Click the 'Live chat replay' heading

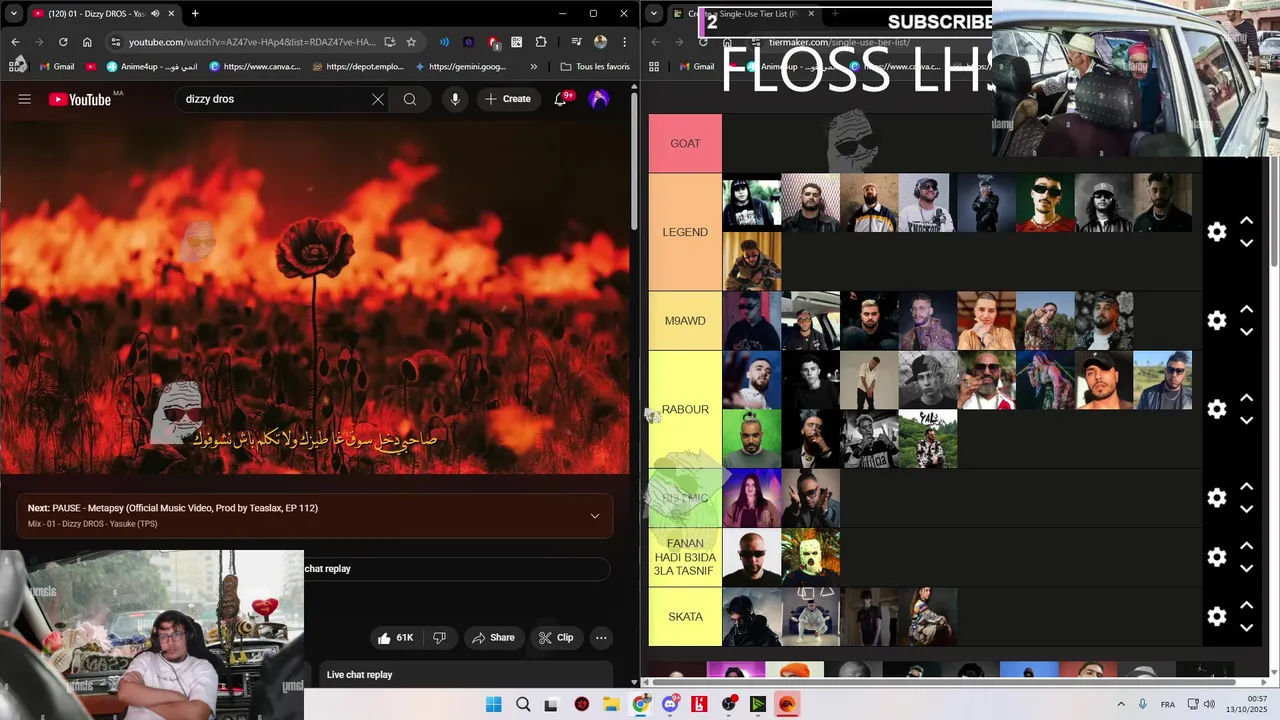[x=360, y=675]
